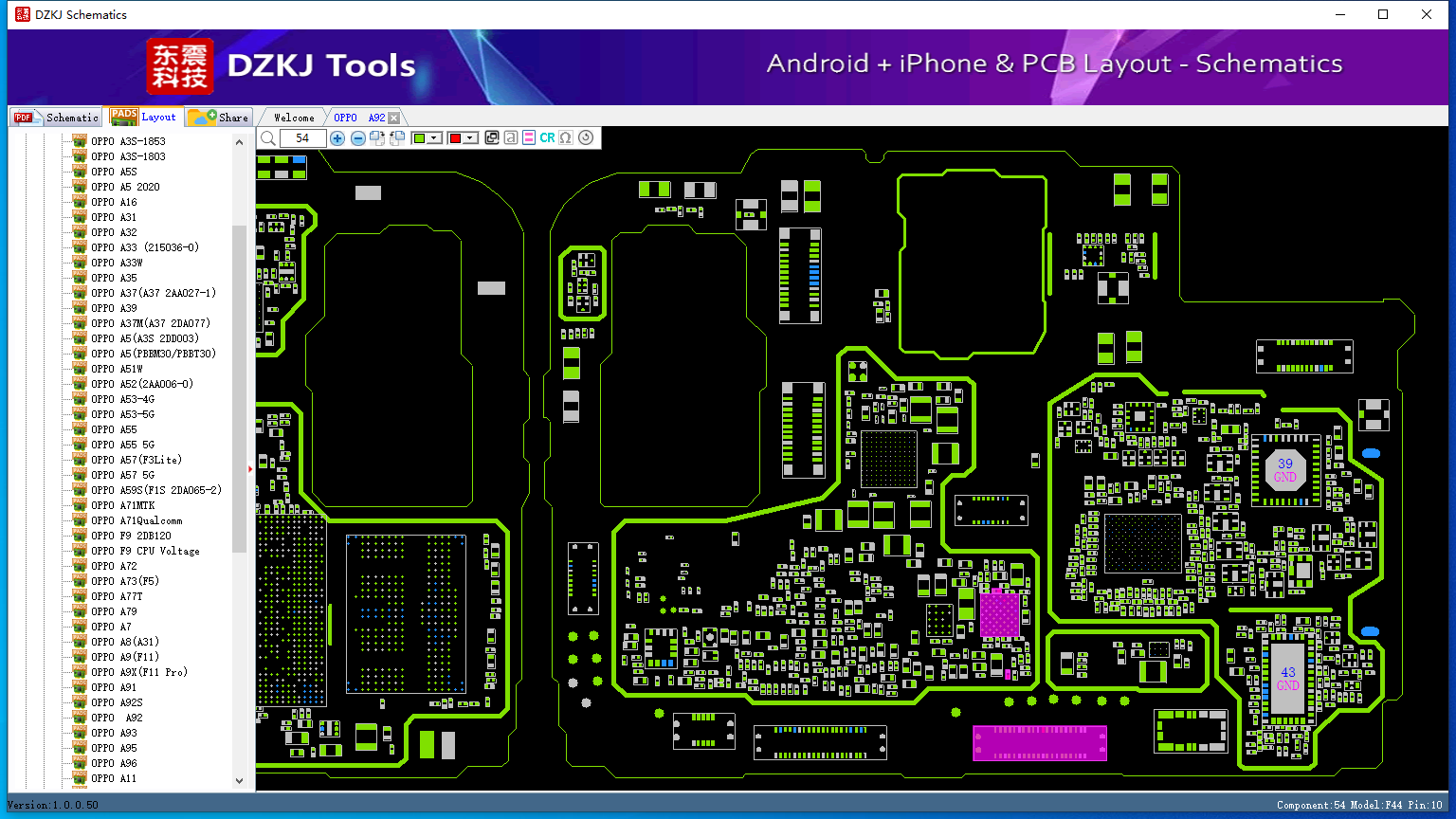Image resolution: width=1456 pixels, height=819 pixels.
Task: Open OPPO A57(F3Lite) entry
Action: (136, 460)
